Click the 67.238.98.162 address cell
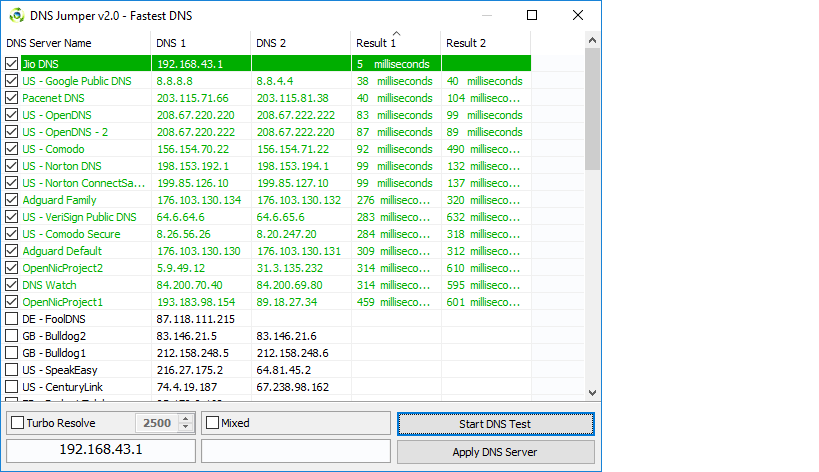Viewport: 819px width, 472px height. tap(292, 387)
